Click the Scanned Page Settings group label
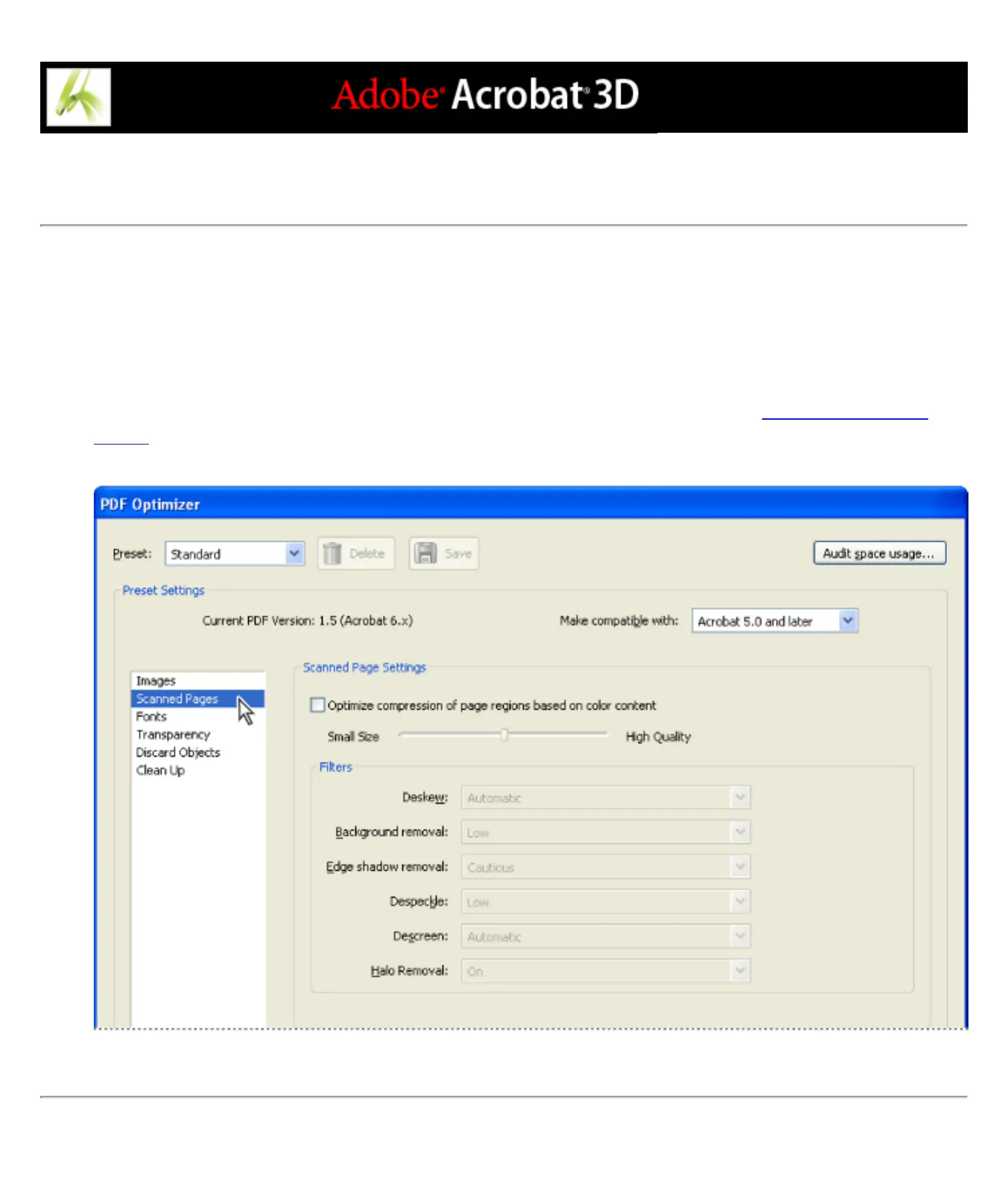 pos(365,668)
